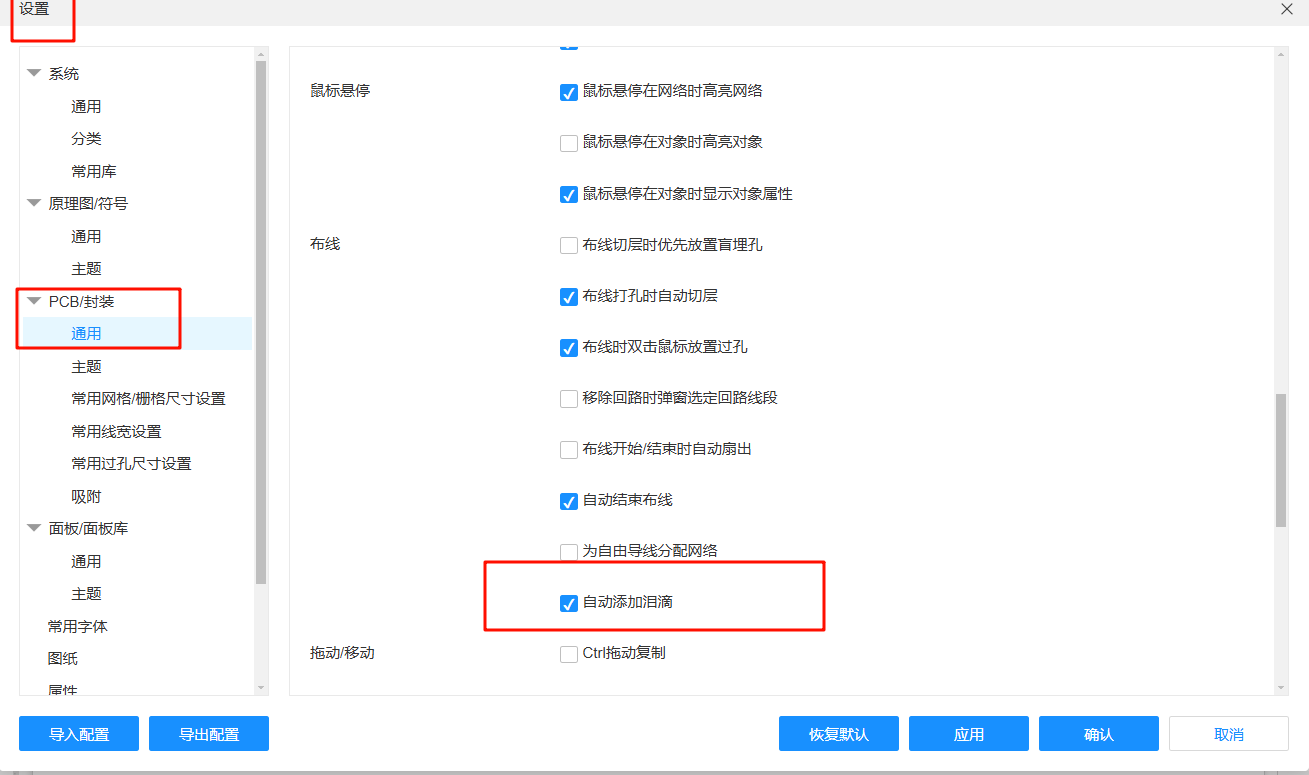
Task: Click 恢复默认 to restore defaults
Action: (x=839, y=734)
